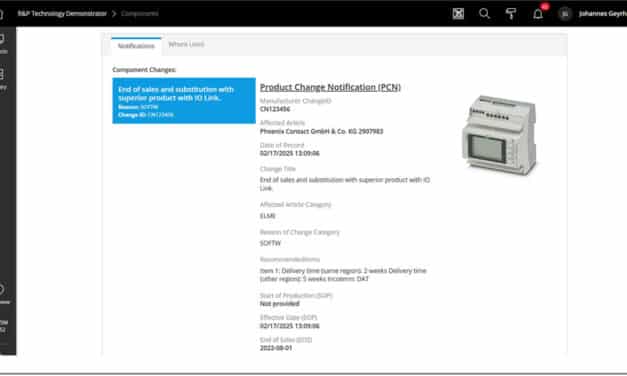Open the notification bell icon
Viewport: 627px width, 376px height.
538,14
